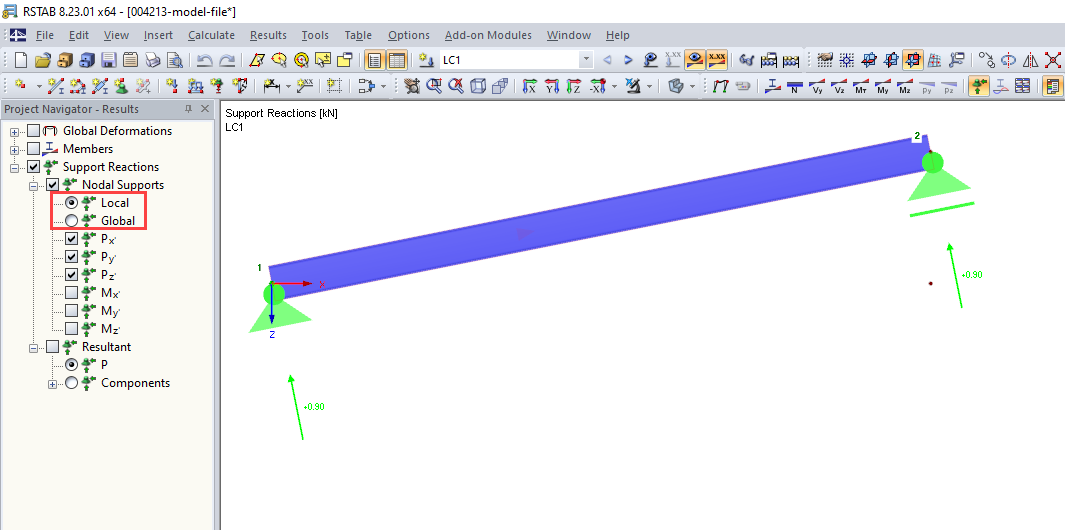Toggle the Resultant checkbox
Viewport: 1065px width, 530px height.
pos(52,347)
